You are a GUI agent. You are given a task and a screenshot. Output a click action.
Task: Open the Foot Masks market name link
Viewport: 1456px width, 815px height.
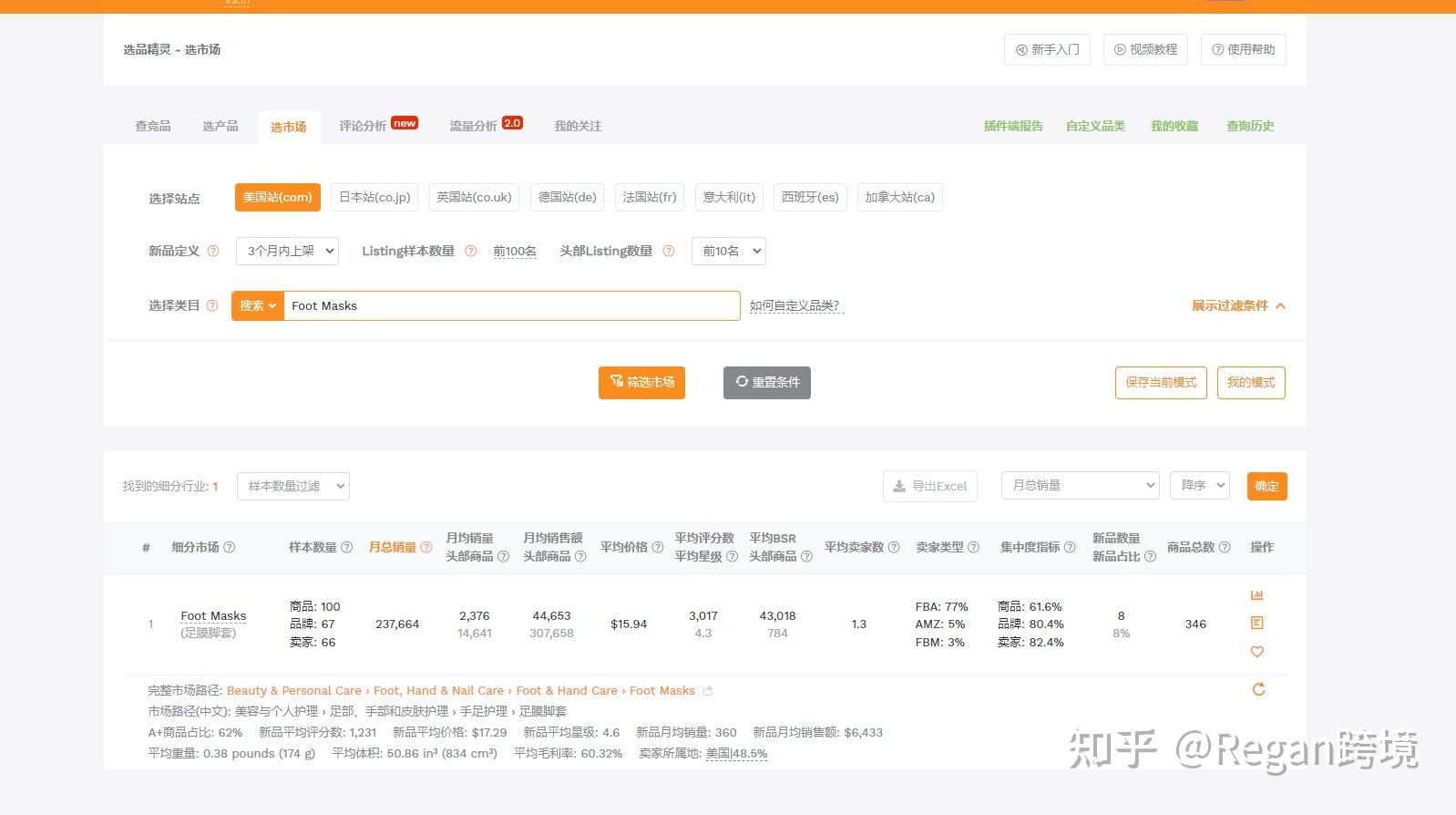pyautogui.click(x=213, y=616)
